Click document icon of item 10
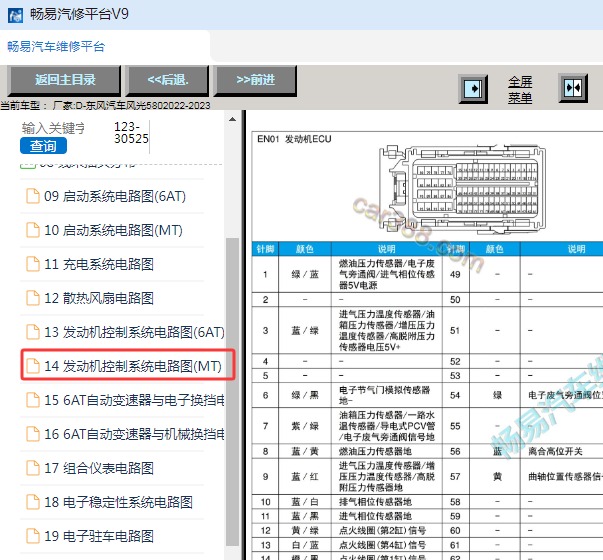Screen dimensions: 603x560 pyautogui.click(x=33, y=230)
